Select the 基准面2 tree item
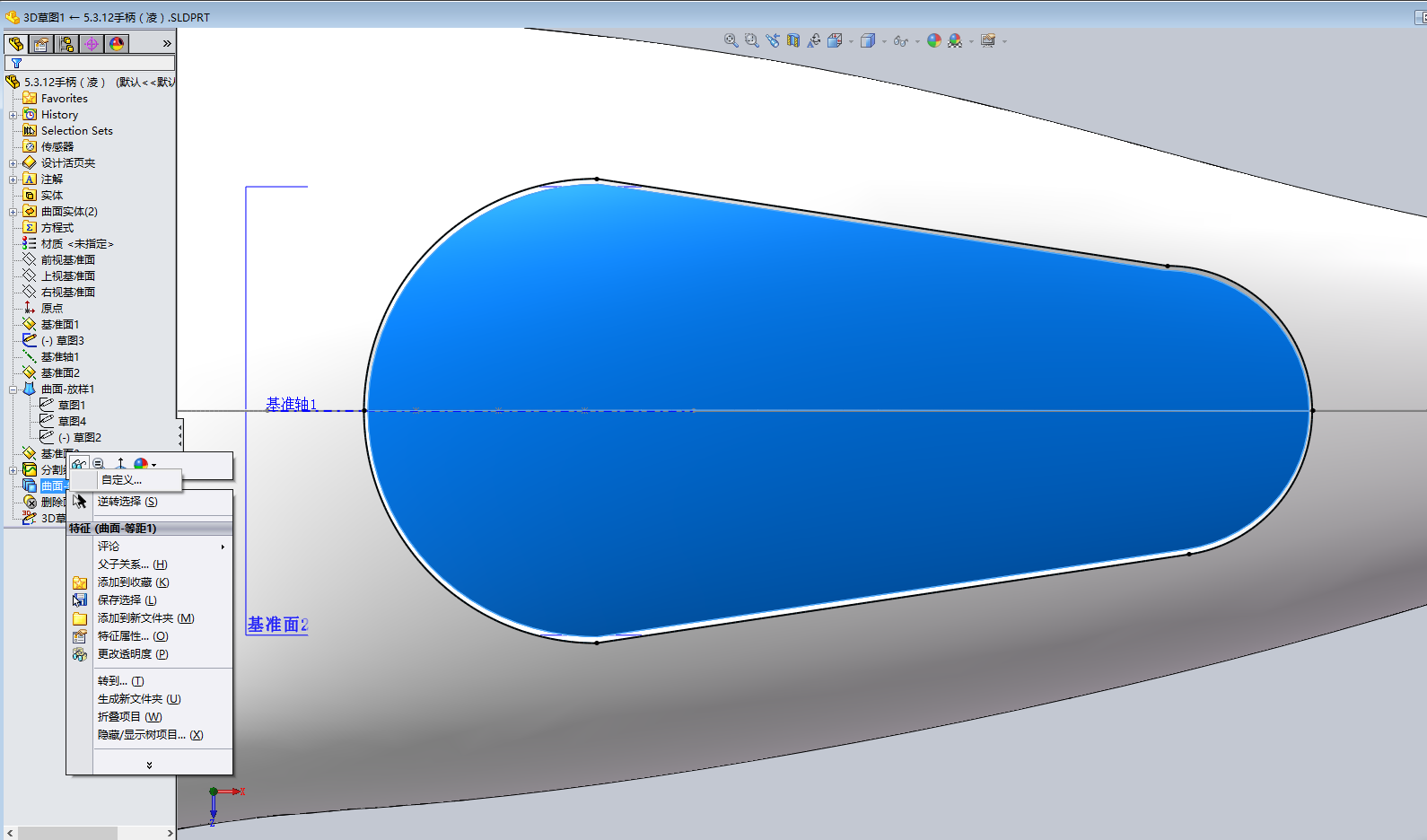Screen dimensions: 1427x840 tap(51, 373)
